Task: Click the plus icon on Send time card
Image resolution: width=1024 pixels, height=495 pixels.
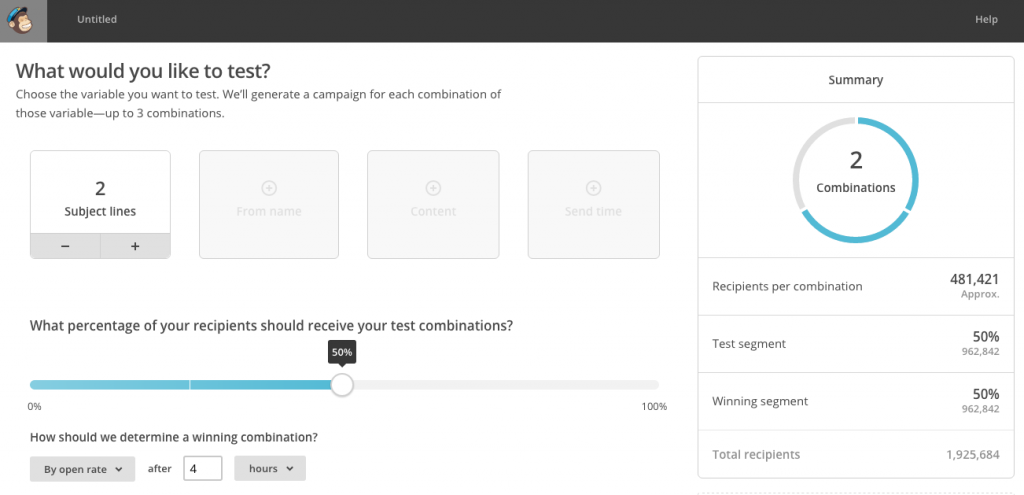Action: click(593, 188)
